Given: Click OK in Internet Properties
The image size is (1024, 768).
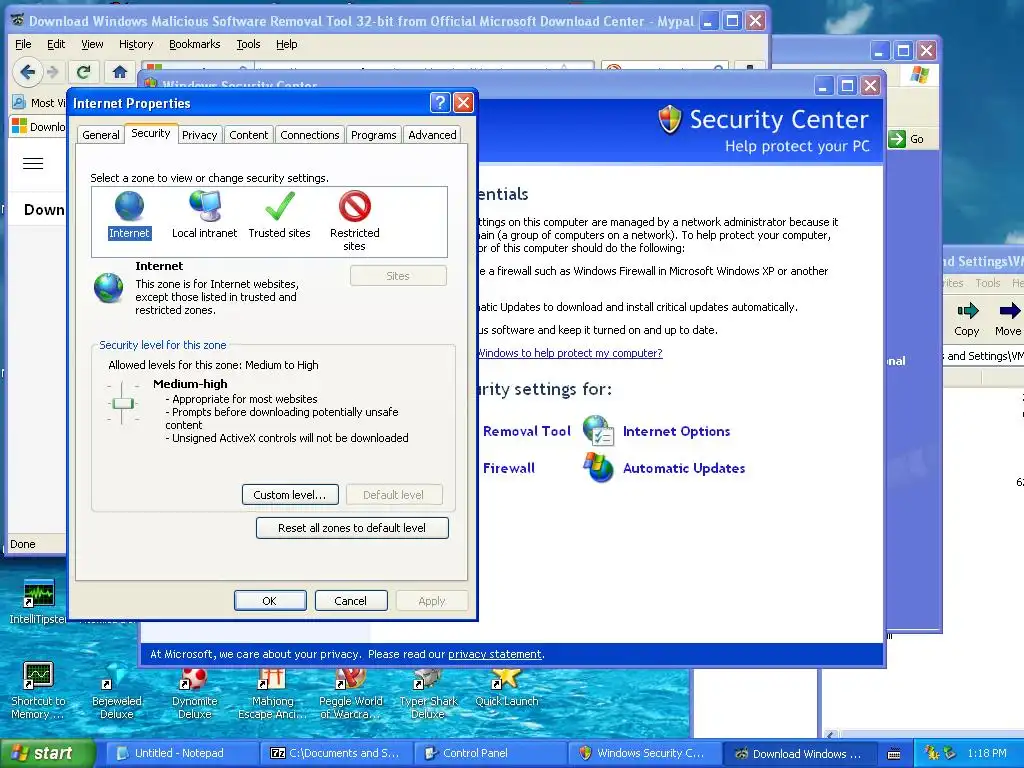Looking at the screenshot, I should point(270,600).
